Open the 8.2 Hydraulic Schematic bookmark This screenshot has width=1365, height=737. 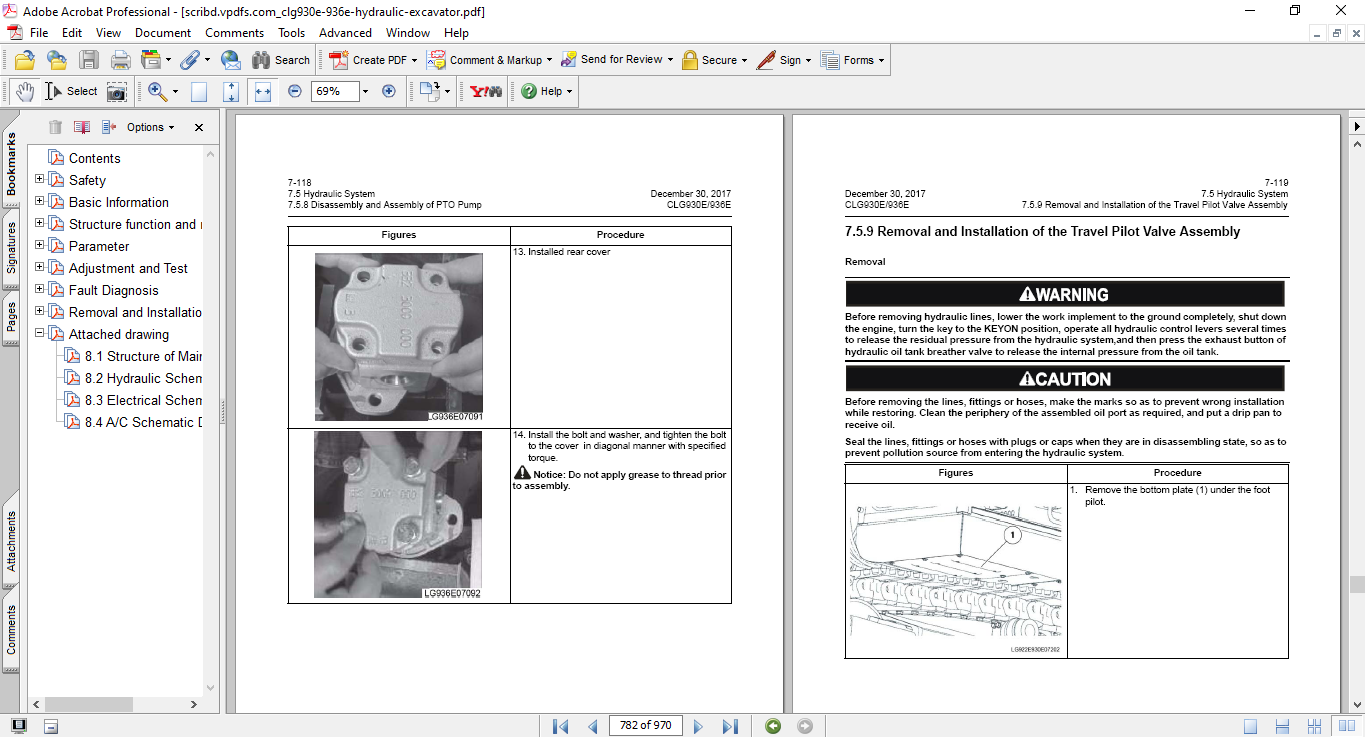143,378
